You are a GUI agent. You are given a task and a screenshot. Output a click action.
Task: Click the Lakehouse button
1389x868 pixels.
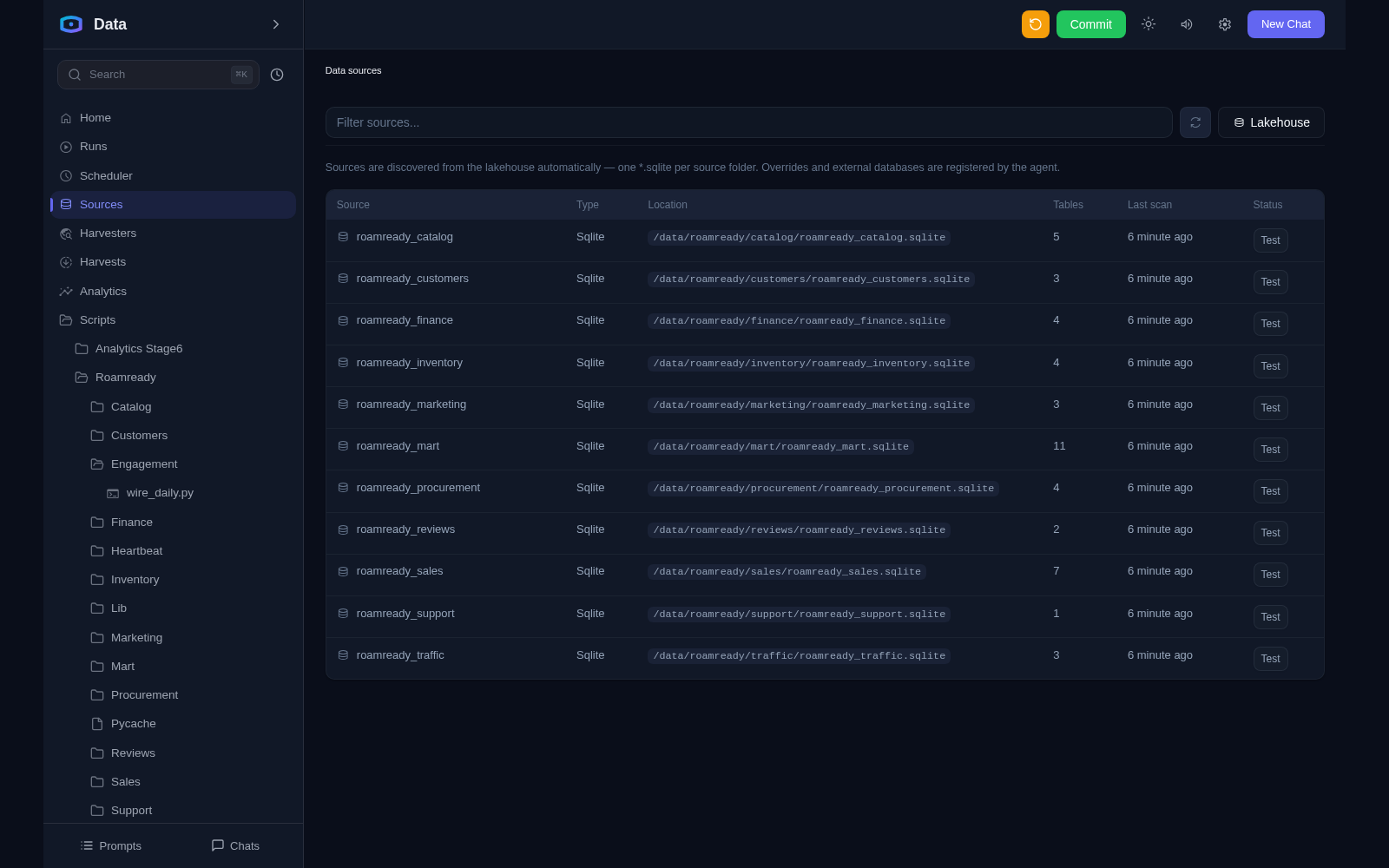click(x=1271, y=122)
